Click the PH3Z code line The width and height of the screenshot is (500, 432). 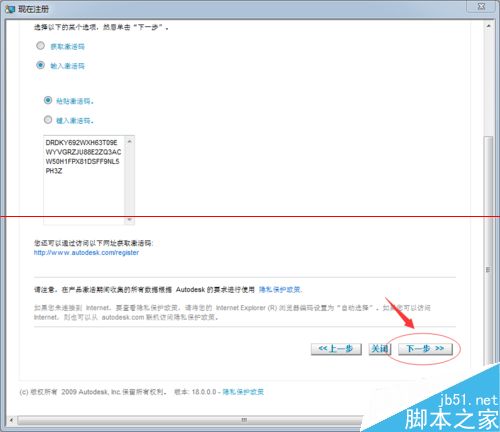54,171
